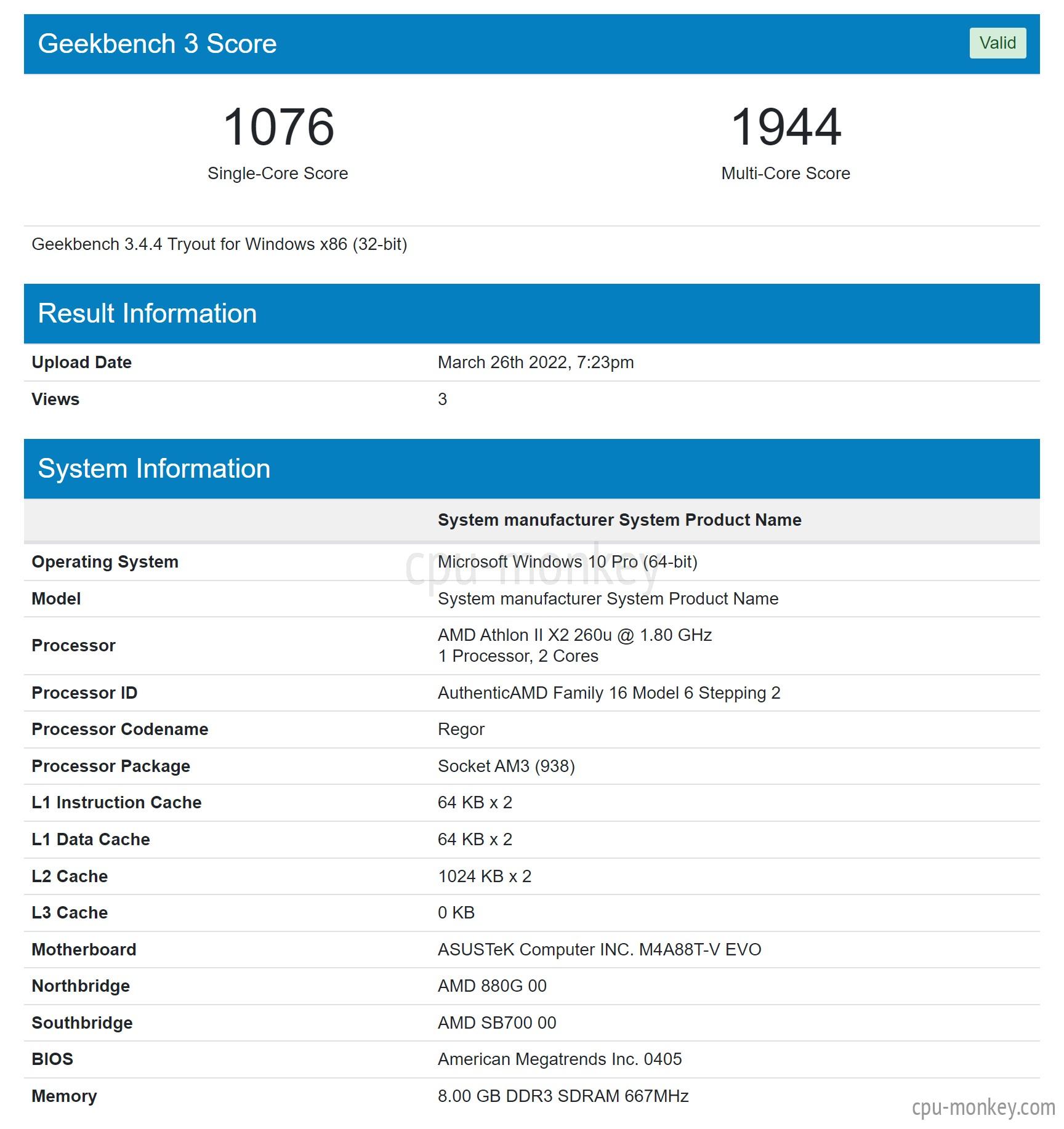Select the views count 3
1064x1129 pixels.
click(x=442, y=399)
